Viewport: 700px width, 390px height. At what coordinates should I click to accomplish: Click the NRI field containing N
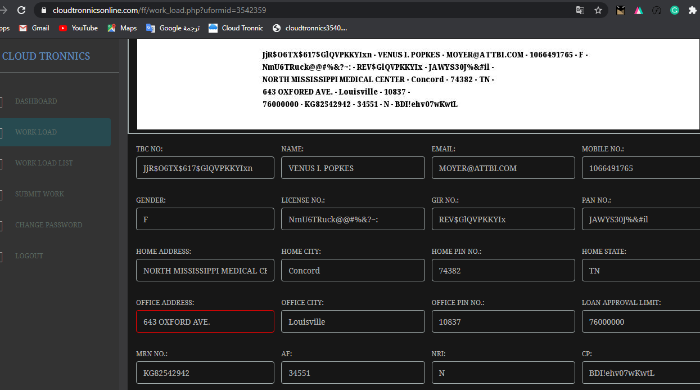(x=503, y=373)
